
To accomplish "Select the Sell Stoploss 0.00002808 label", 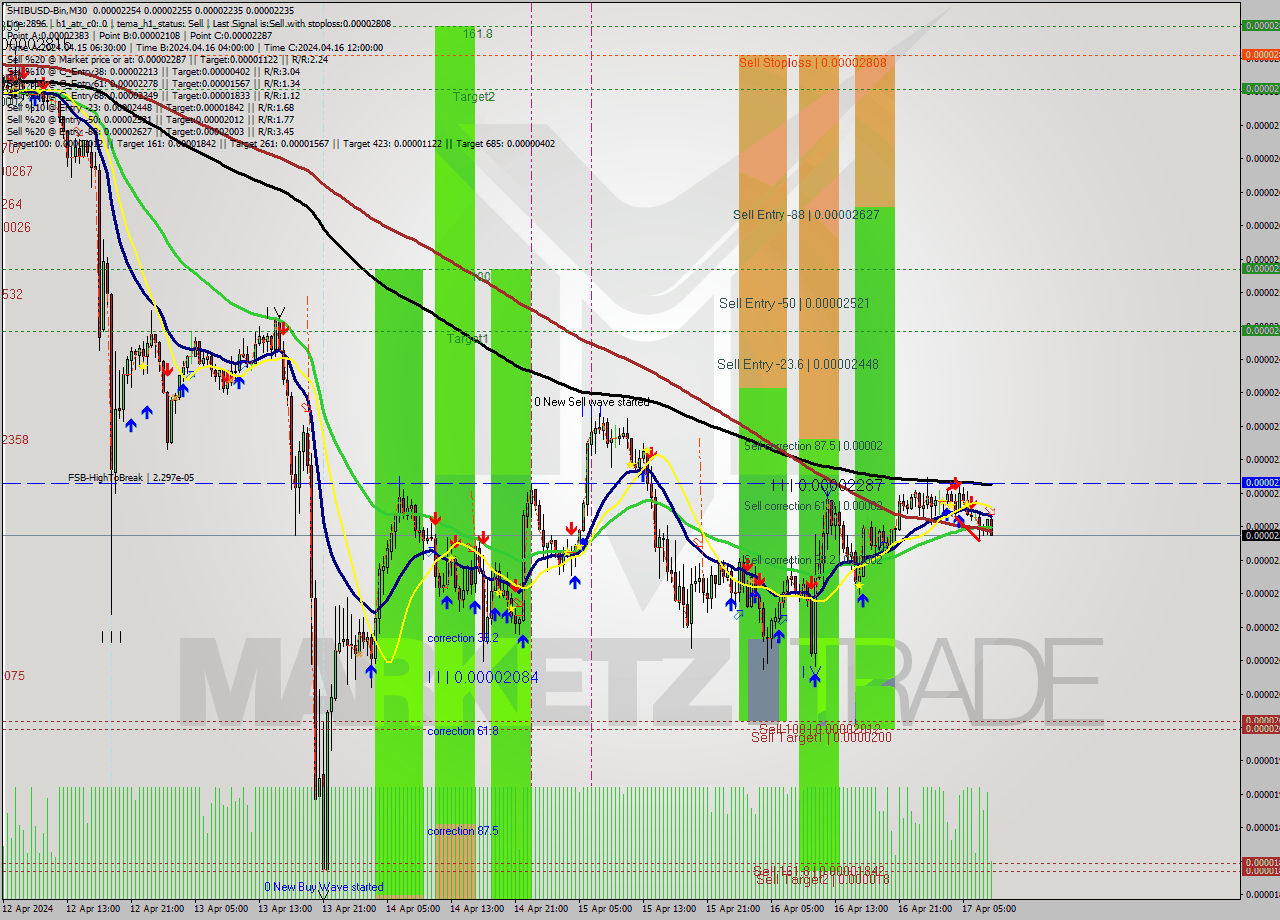I will point(812,62).
